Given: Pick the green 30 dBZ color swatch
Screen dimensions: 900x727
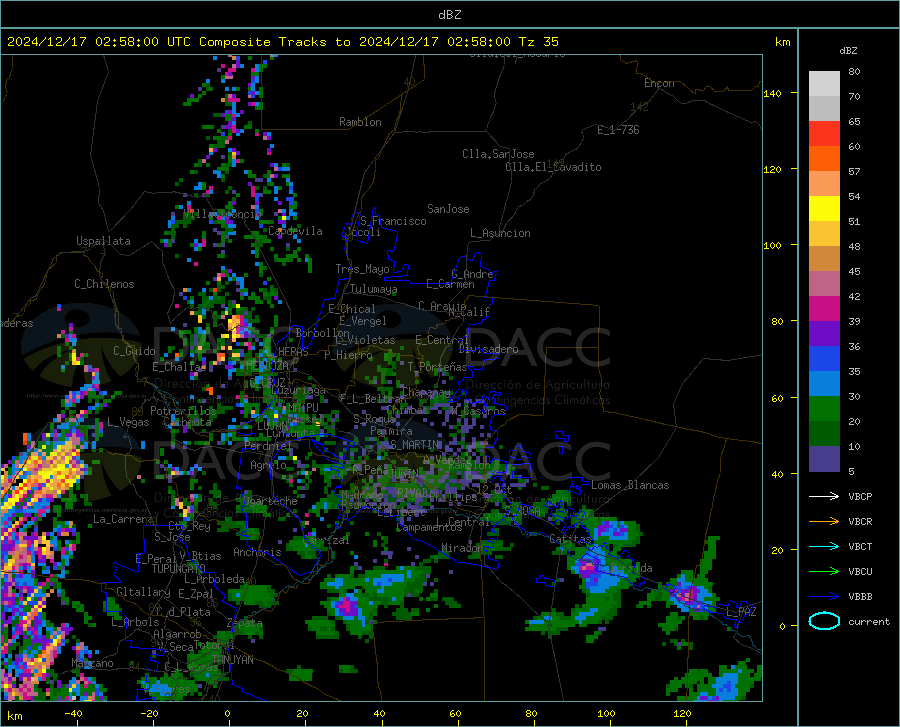Looking at the screenshot, I should point(824,409).
